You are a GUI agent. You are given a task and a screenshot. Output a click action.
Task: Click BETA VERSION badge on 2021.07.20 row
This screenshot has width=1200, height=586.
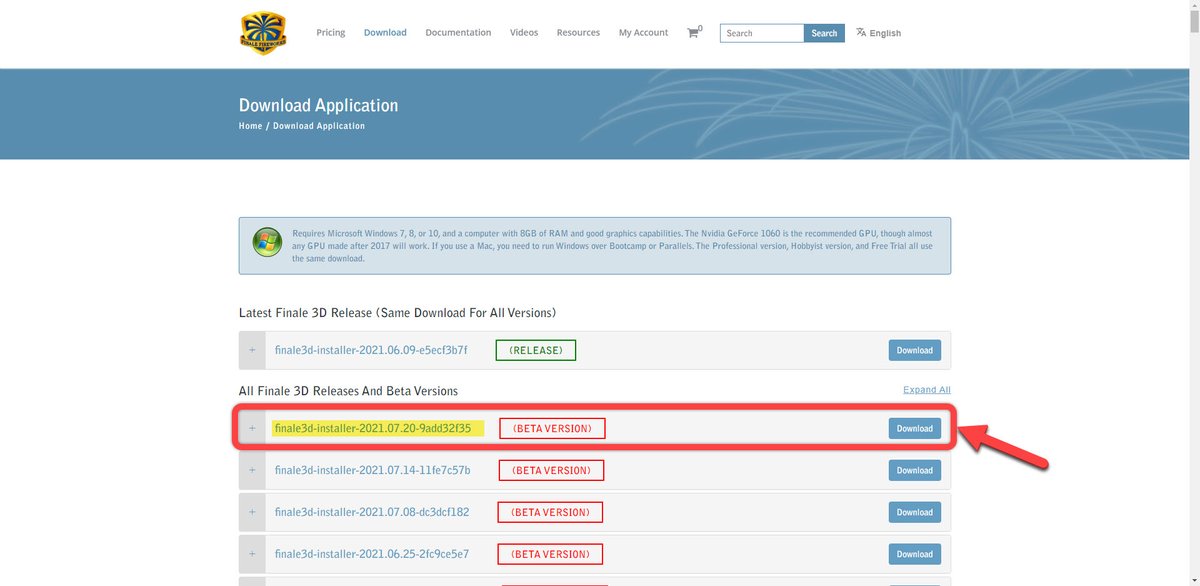[x=552, y=428]
